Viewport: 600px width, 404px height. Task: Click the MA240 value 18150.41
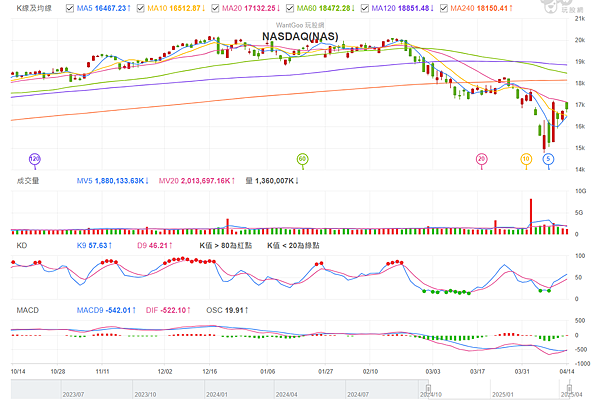[x=492, y=8]
